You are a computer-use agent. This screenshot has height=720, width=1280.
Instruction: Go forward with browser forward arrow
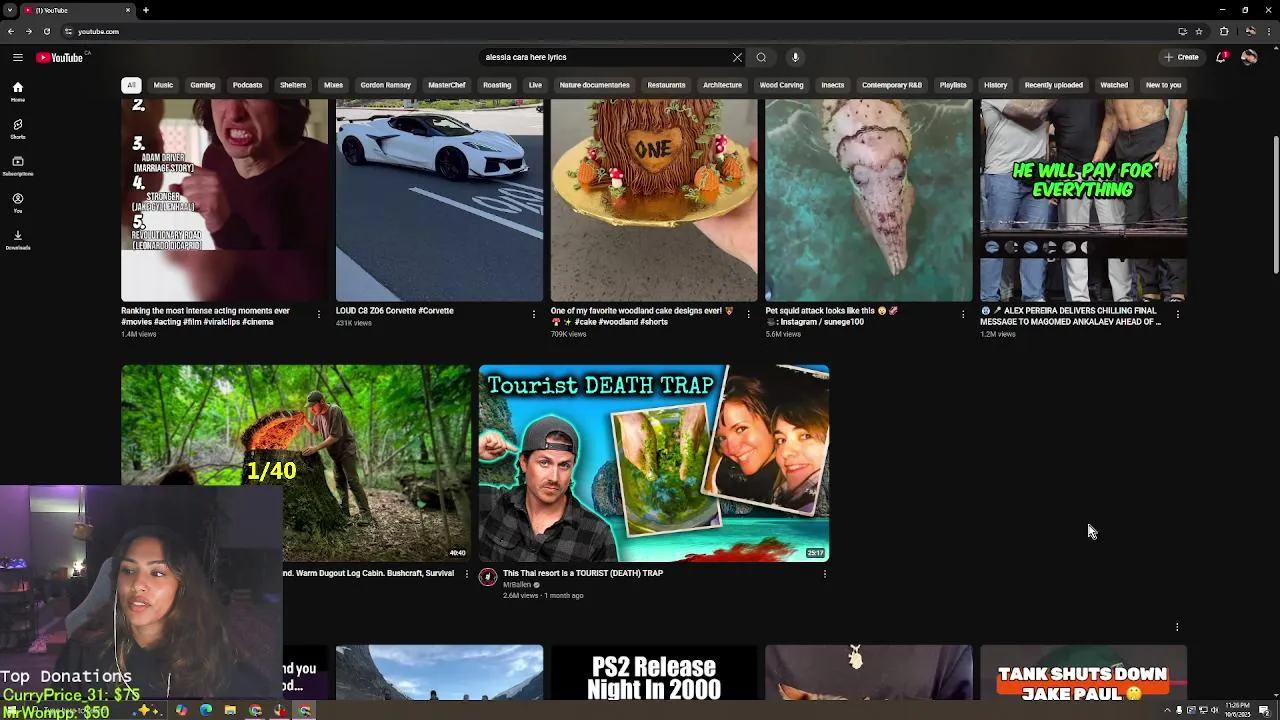pyautogui.click(x=28, y=31)
